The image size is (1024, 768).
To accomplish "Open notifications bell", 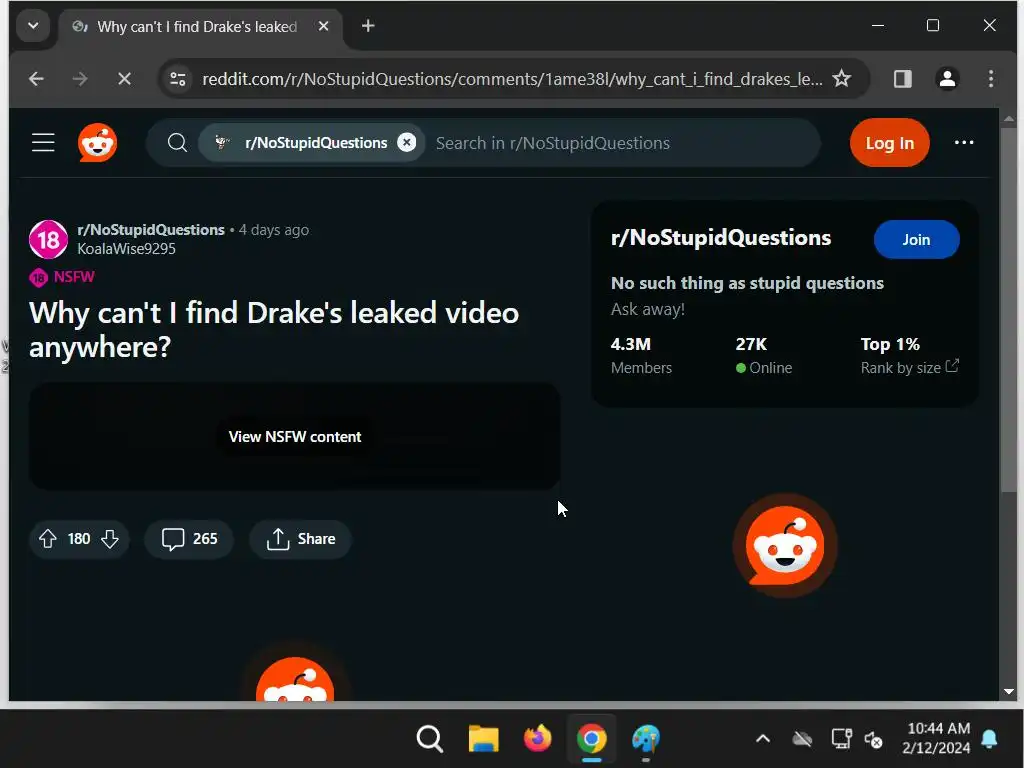I will pos(989,739).
